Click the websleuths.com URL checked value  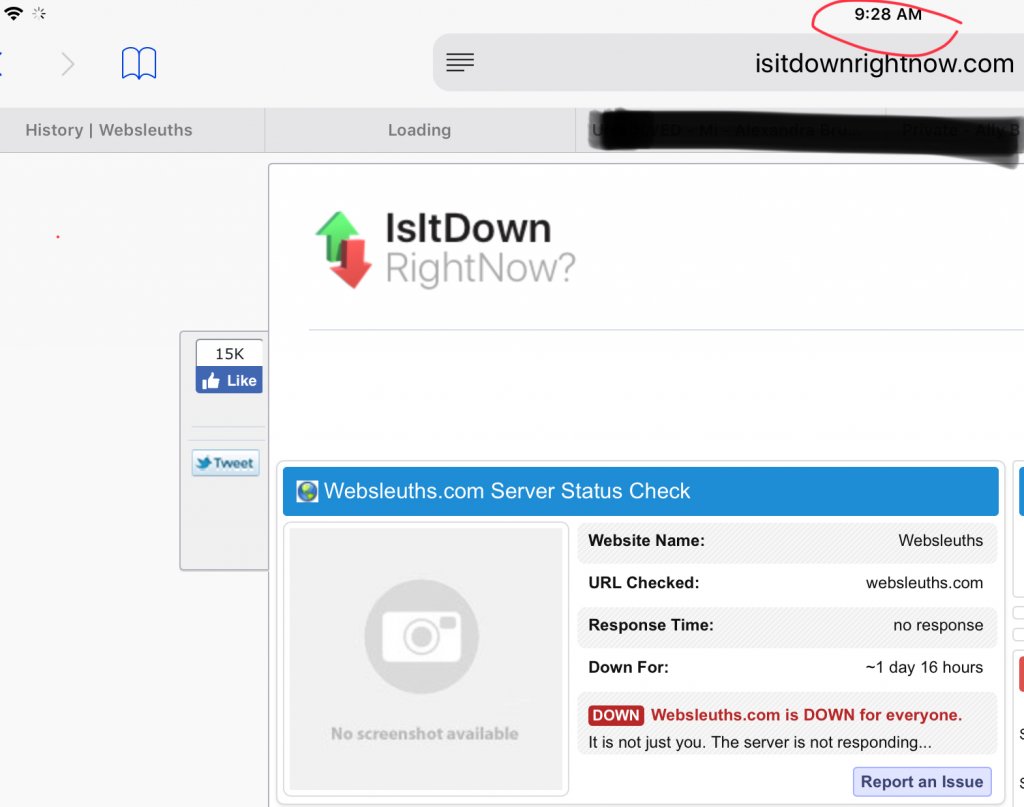point(924,583)
